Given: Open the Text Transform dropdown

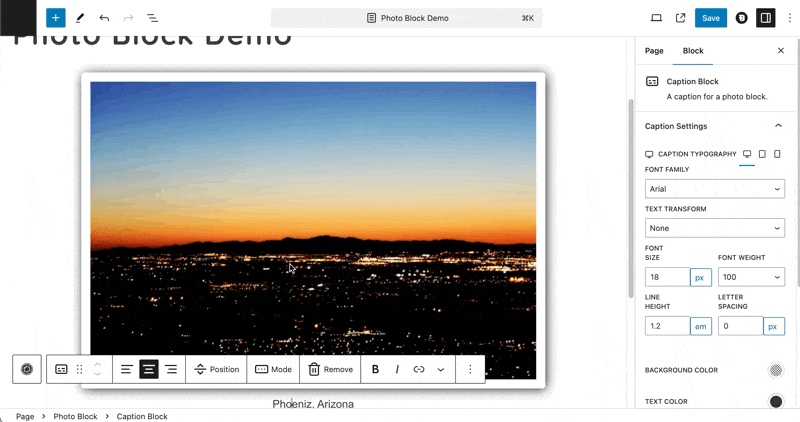Looking at the screenshot, I should (x=714, y=228).
